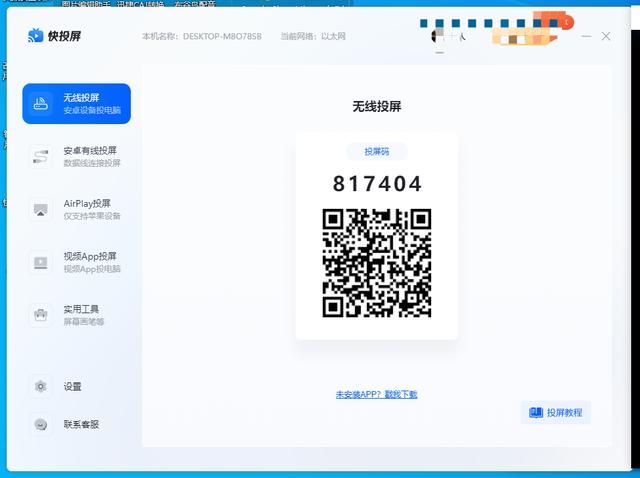Click the 安卓设备投电脑 subtitle

point(92,110)
